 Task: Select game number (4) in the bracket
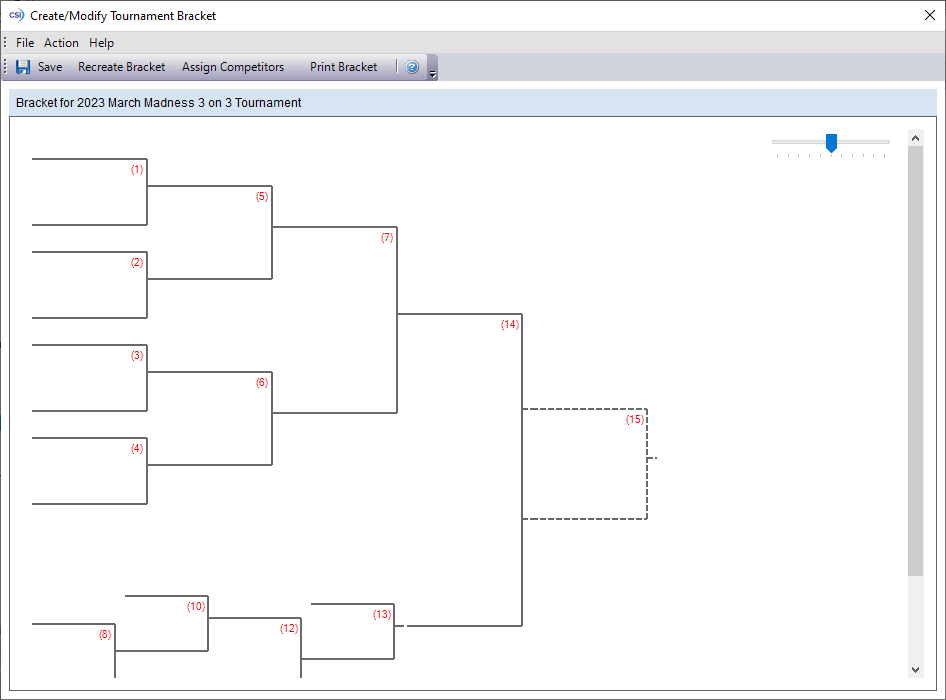pyautogui.click(x=137, y=448)
